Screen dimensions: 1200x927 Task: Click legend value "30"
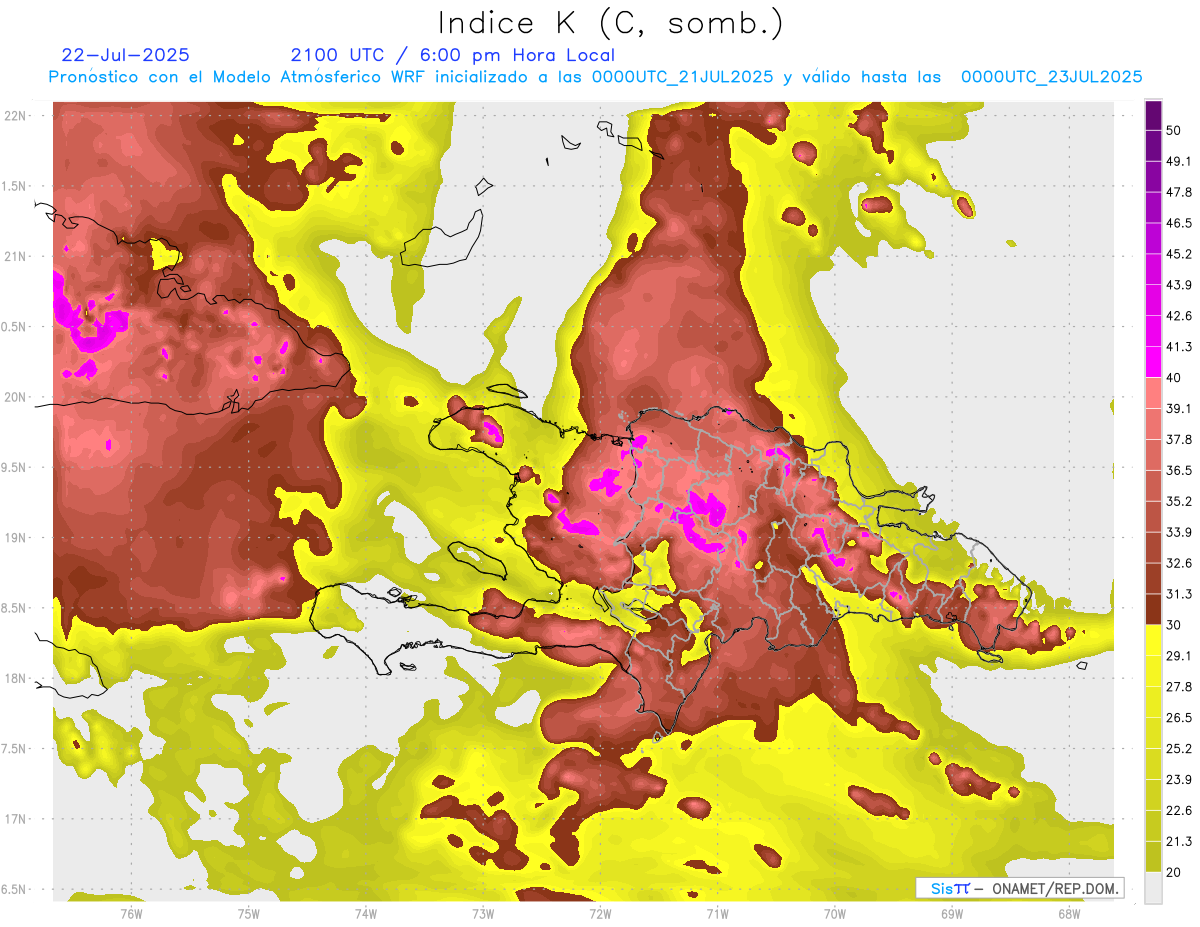[x=1174, y=625]
